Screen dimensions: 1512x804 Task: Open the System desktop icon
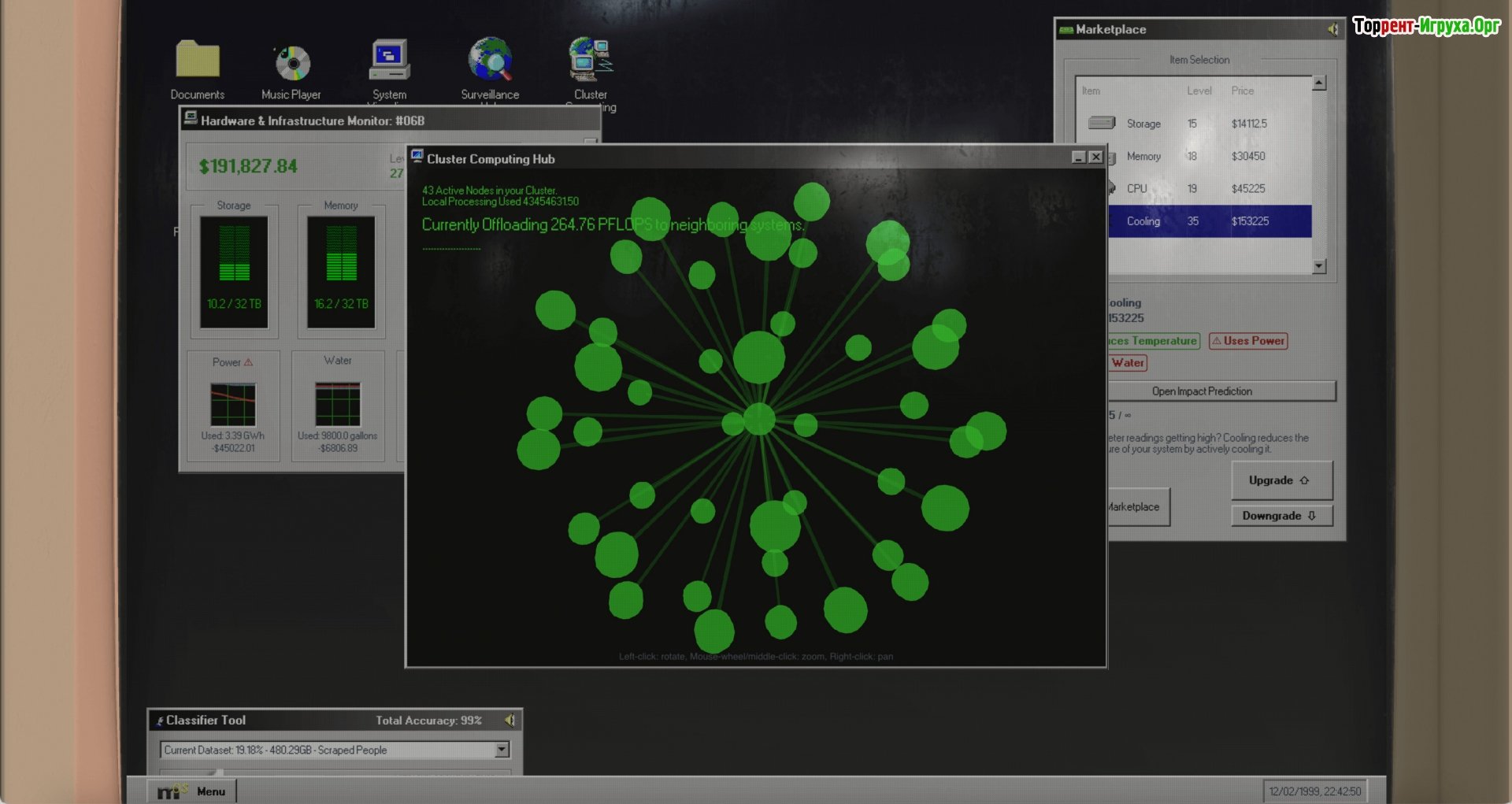390,61
